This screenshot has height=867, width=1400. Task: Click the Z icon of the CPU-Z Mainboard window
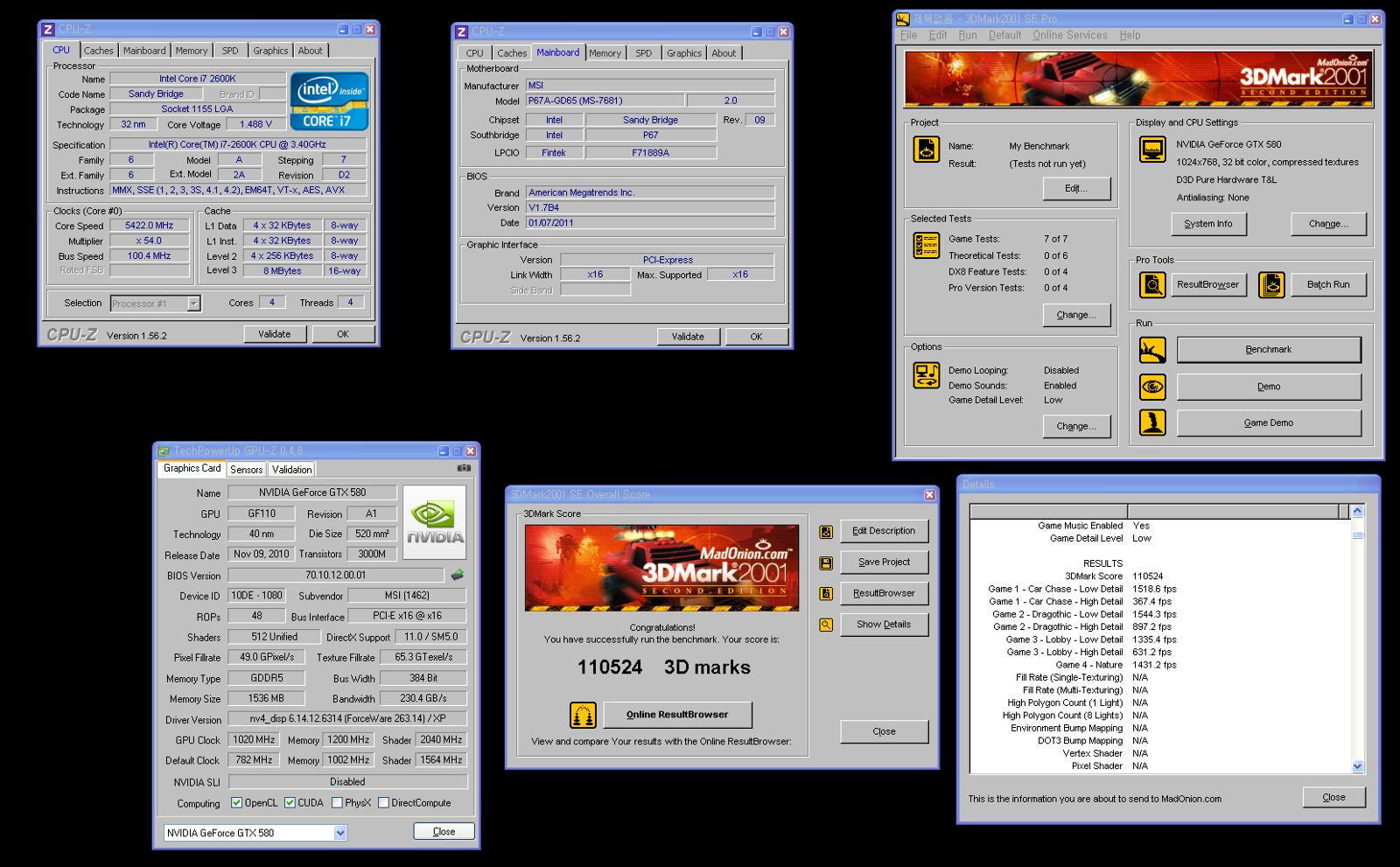[x=461, y=31]
